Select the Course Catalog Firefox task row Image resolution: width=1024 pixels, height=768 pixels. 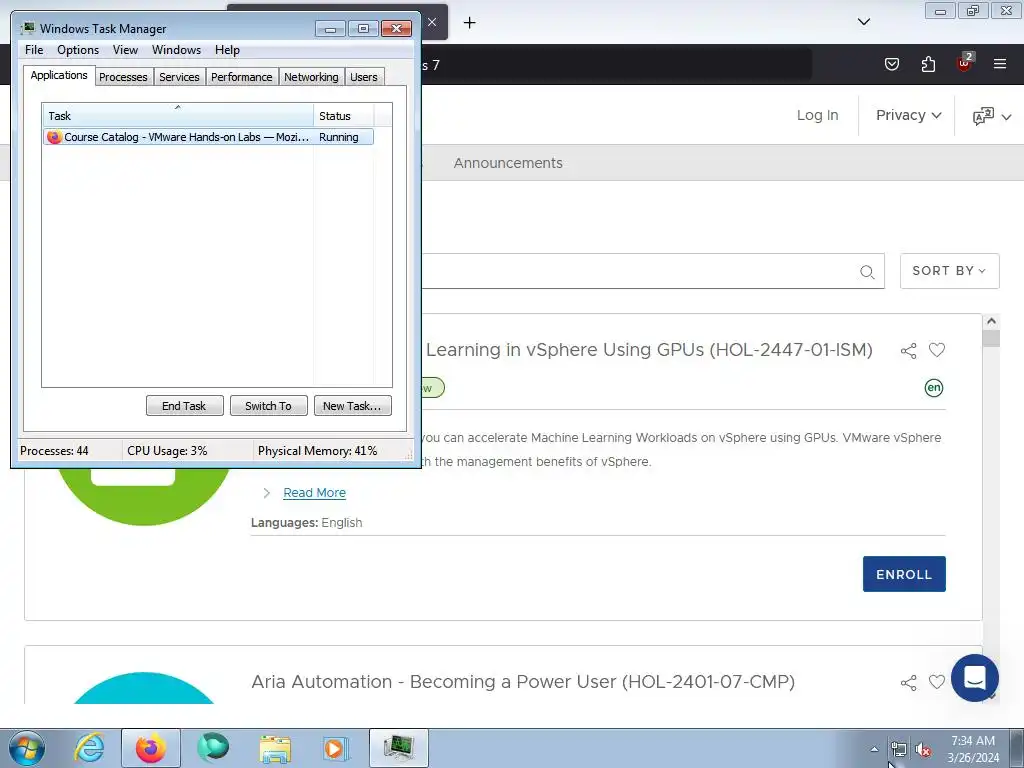click(208, 137)
